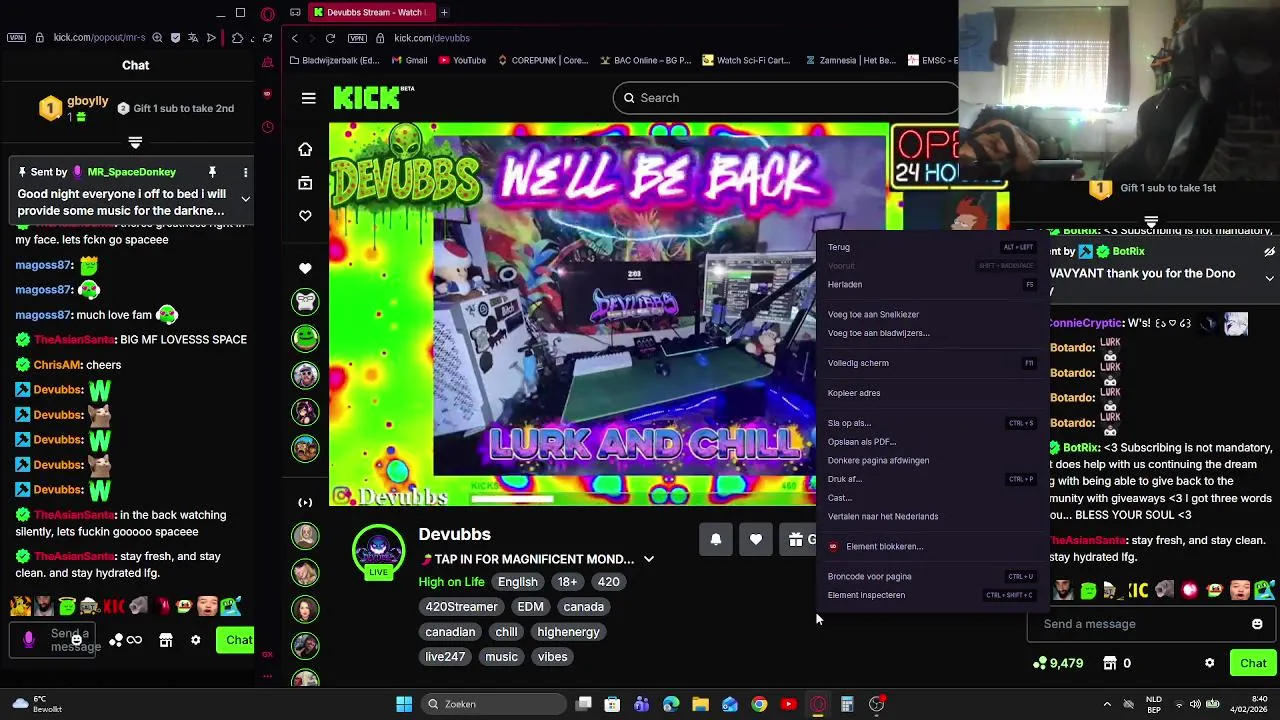Image resolution: width=1280 pixels, height=720 pixels.
Task: Open settings gear in popout chat window
Action: (x=196, y=640)
